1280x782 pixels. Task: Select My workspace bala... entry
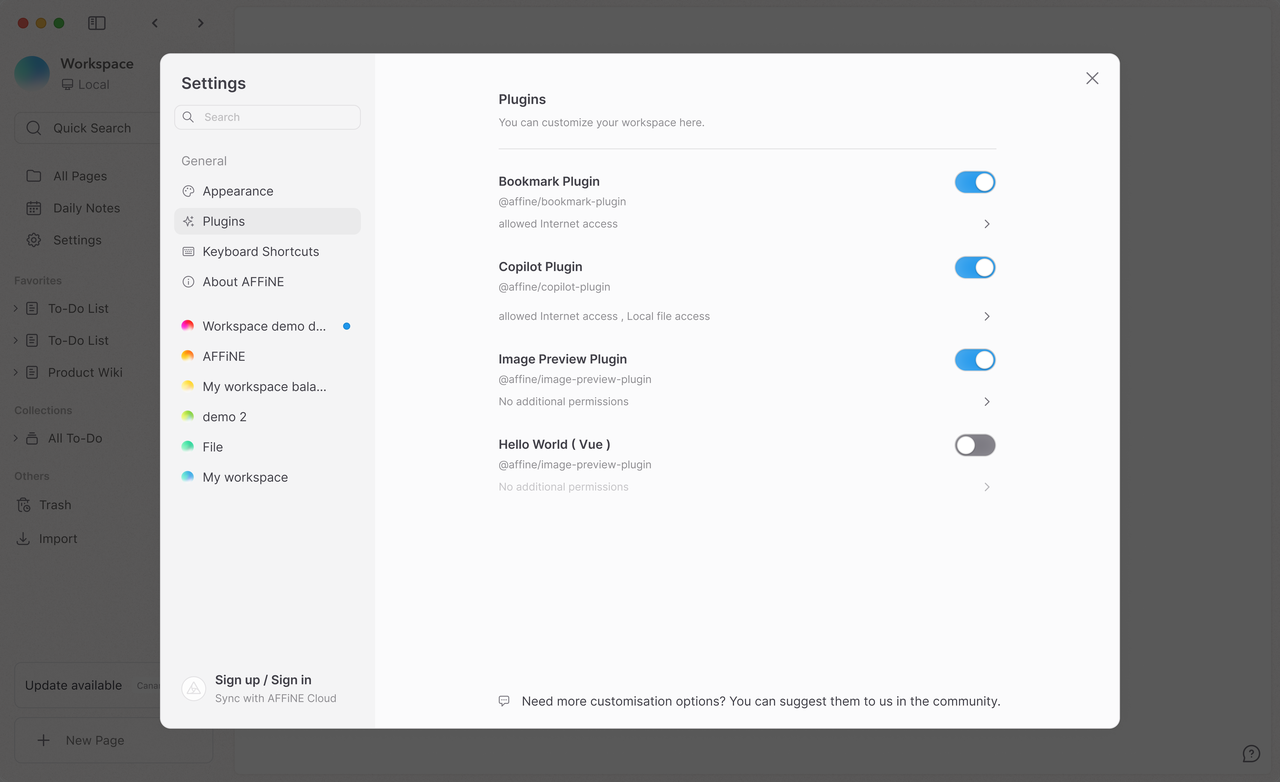[267, 386]
